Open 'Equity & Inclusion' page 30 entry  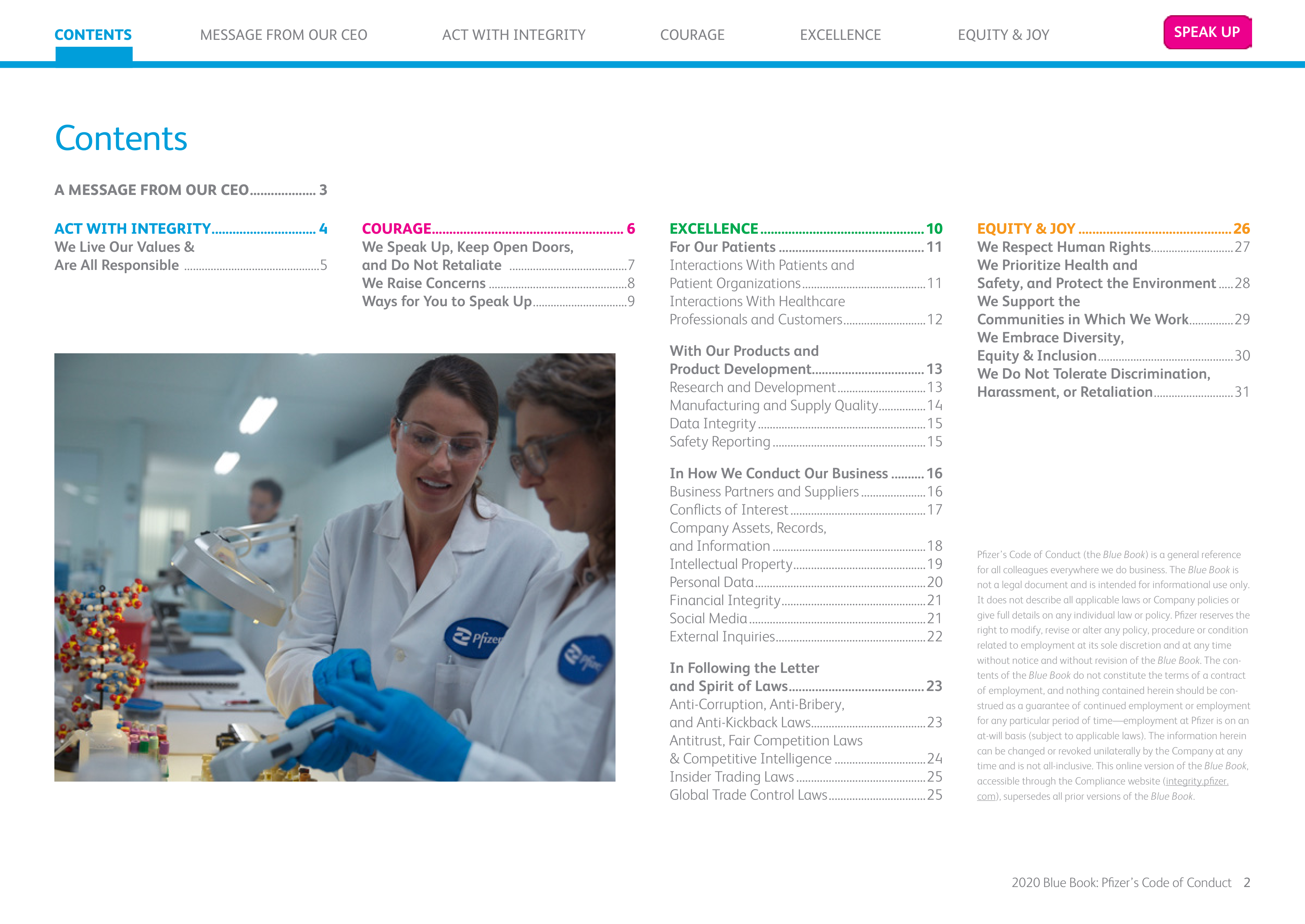[1114, 356]
